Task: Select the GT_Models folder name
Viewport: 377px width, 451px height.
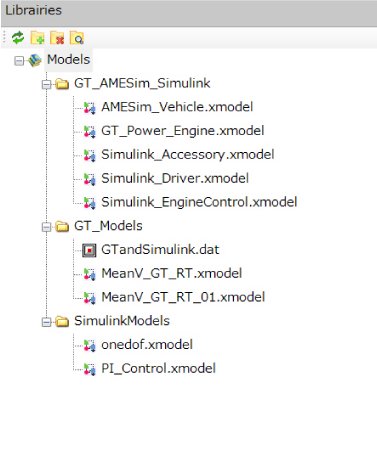Action: 108,226
